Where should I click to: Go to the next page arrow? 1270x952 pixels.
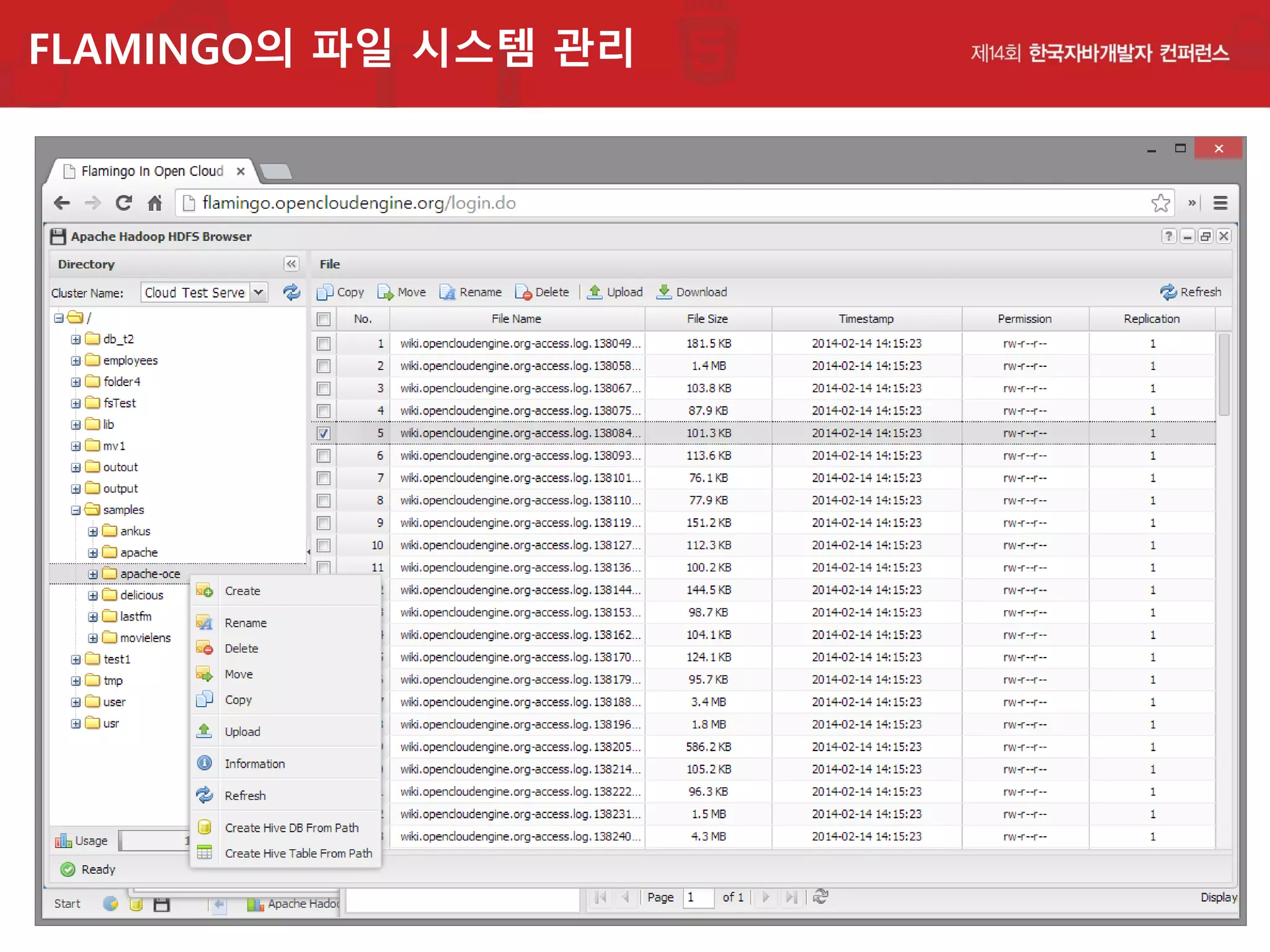pos(766,897)
